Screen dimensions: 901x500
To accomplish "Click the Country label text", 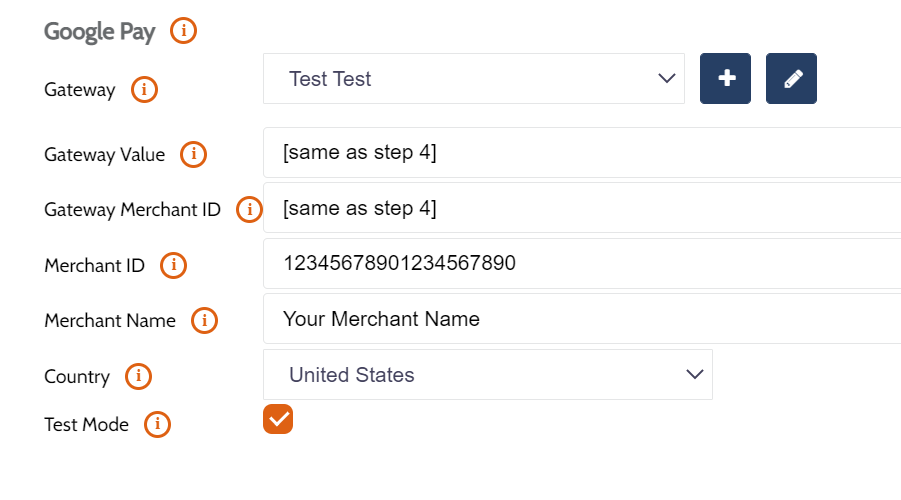I will (77, 377).
